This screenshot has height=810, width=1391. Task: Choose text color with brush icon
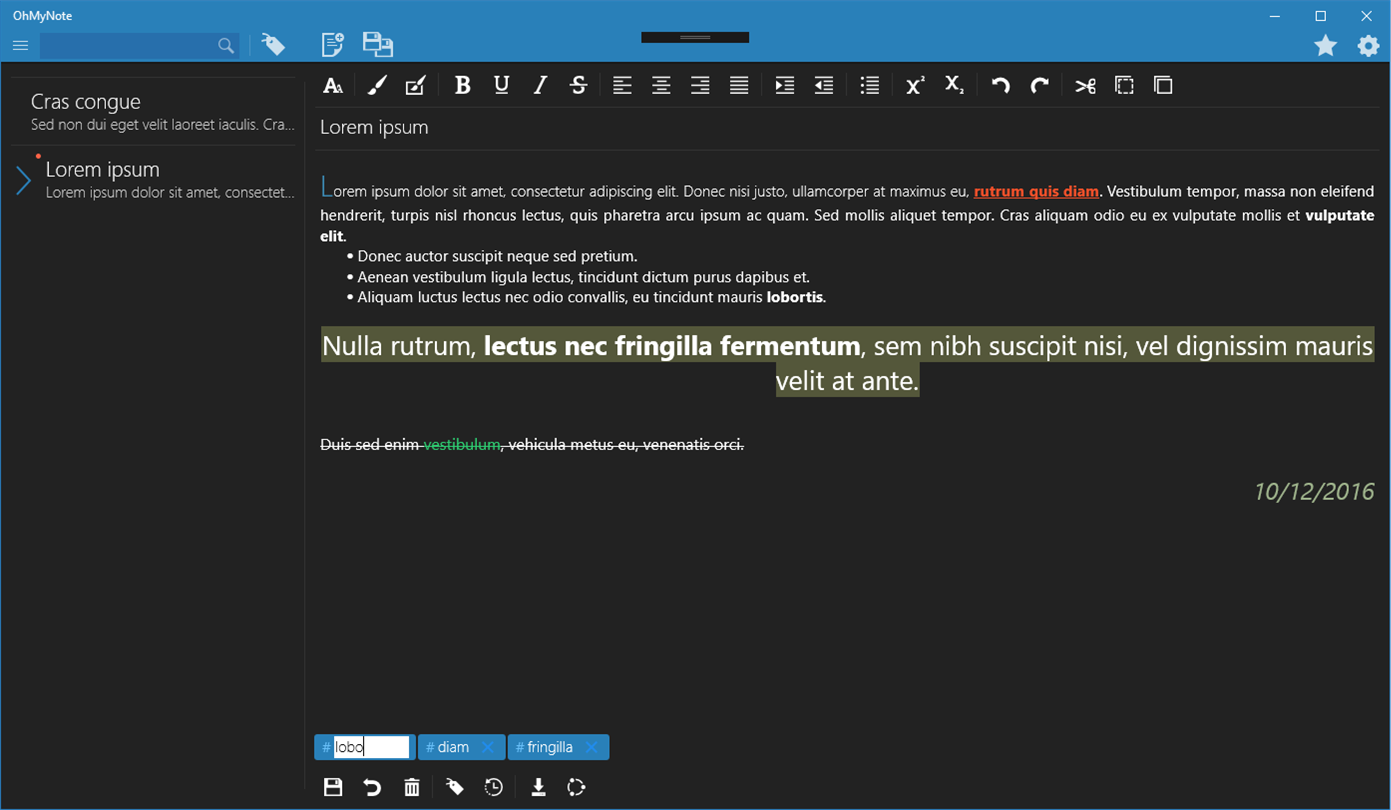pos(376,86)
